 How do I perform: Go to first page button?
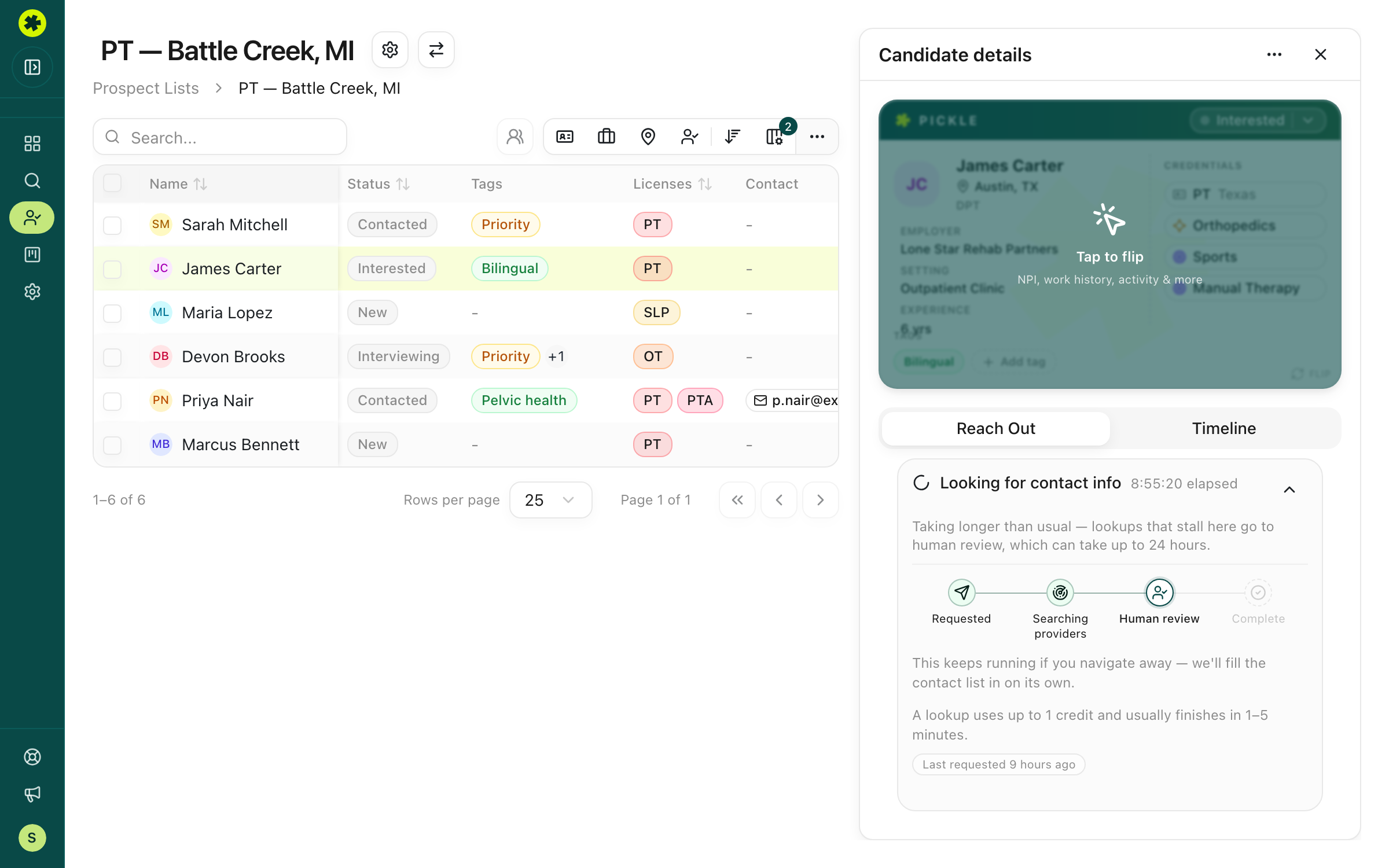(737, 500)
